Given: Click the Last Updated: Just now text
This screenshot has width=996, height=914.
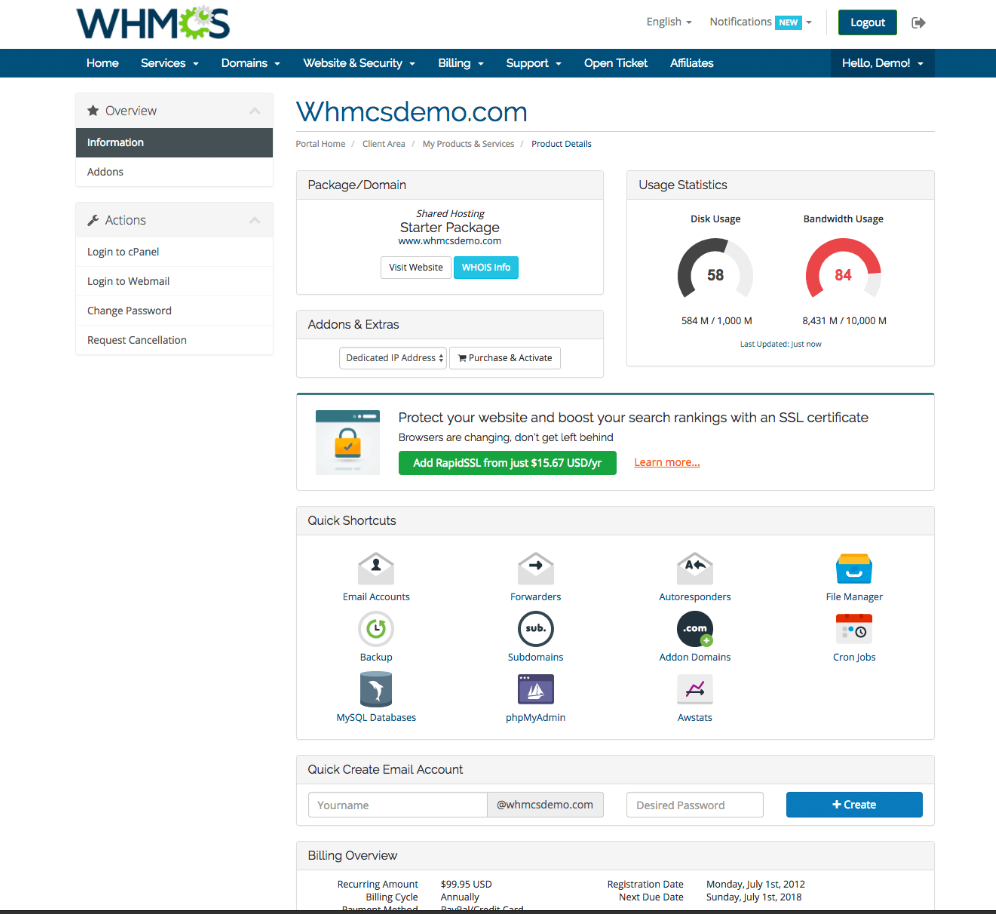Looking at the screenshot, I should [781, 344].
